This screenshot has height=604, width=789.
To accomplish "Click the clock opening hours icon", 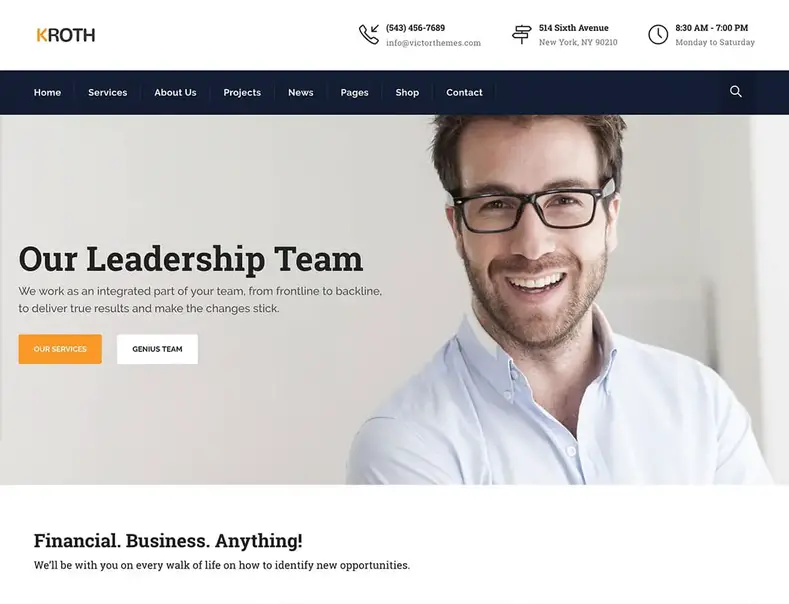I will (658, 35).
